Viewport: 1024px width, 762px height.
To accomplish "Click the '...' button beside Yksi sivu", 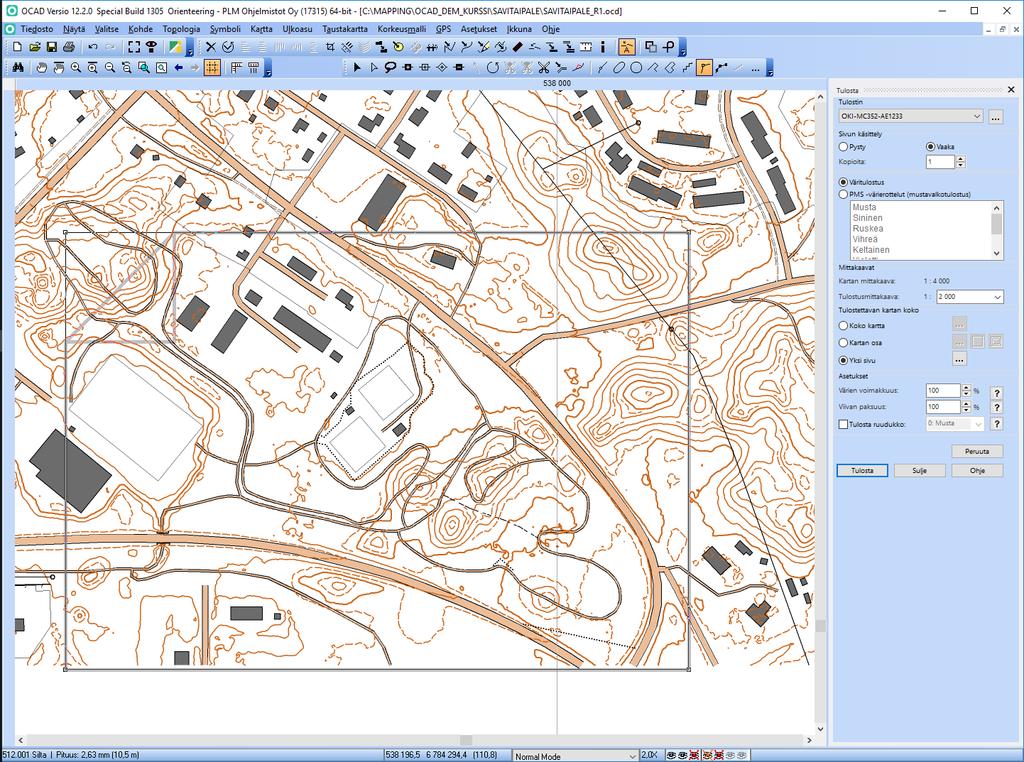I will coord(959,360).
